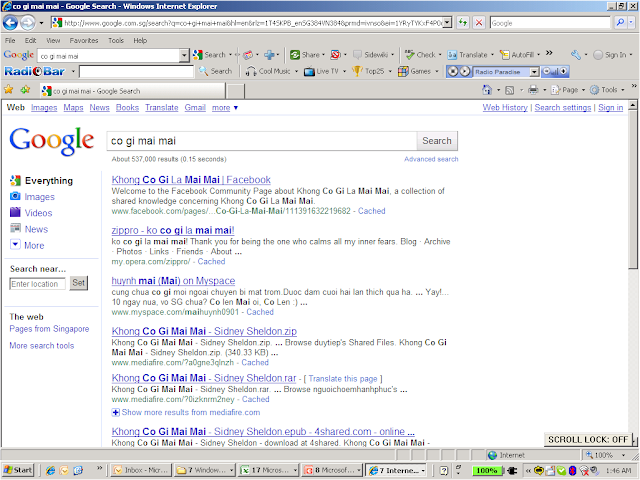
Task: Click the Google Toolbar Share button
Action: (304, 55)
